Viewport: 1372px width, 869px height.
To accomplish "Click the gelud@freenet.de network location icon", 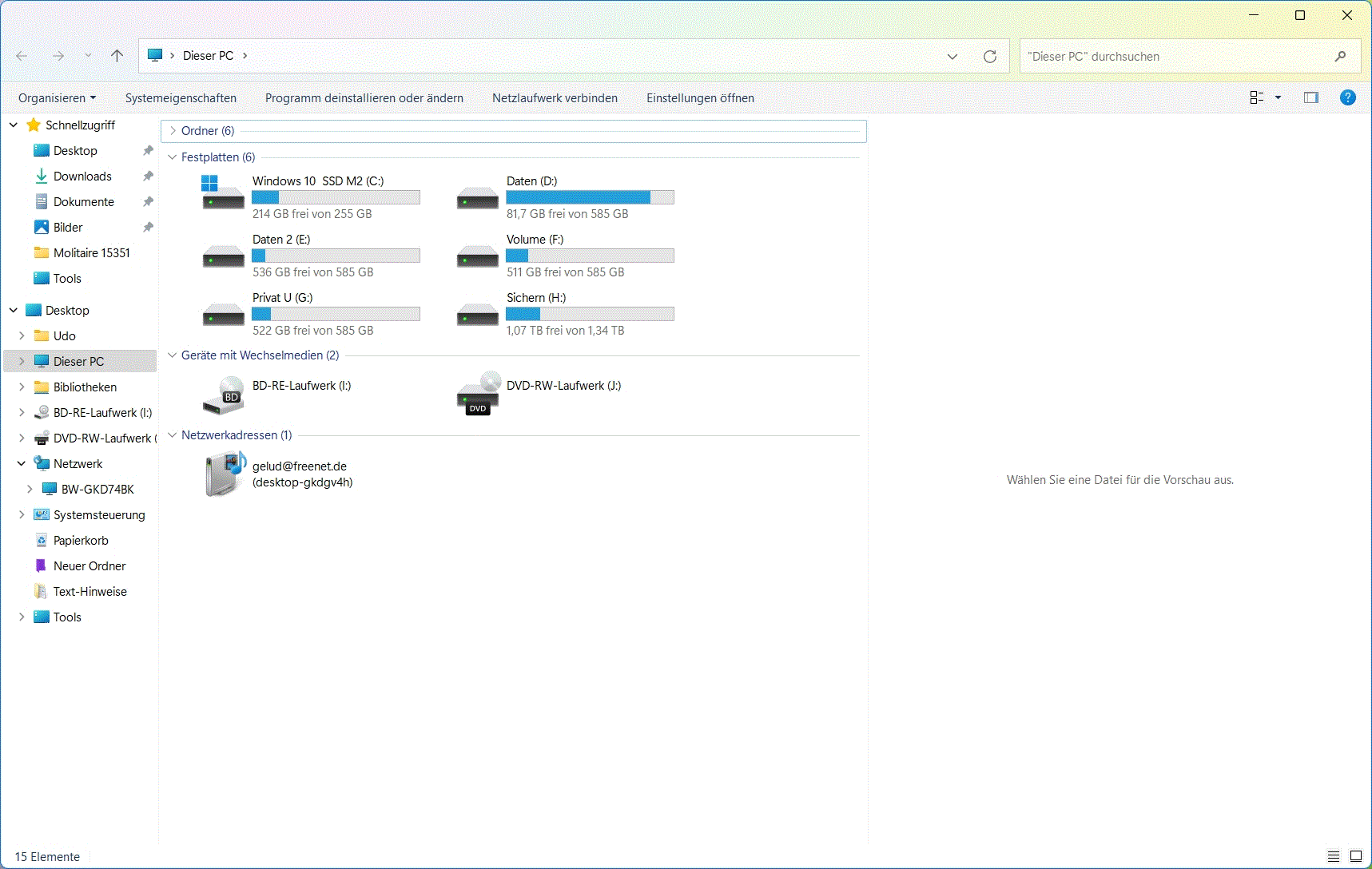I will coord(225,474).
